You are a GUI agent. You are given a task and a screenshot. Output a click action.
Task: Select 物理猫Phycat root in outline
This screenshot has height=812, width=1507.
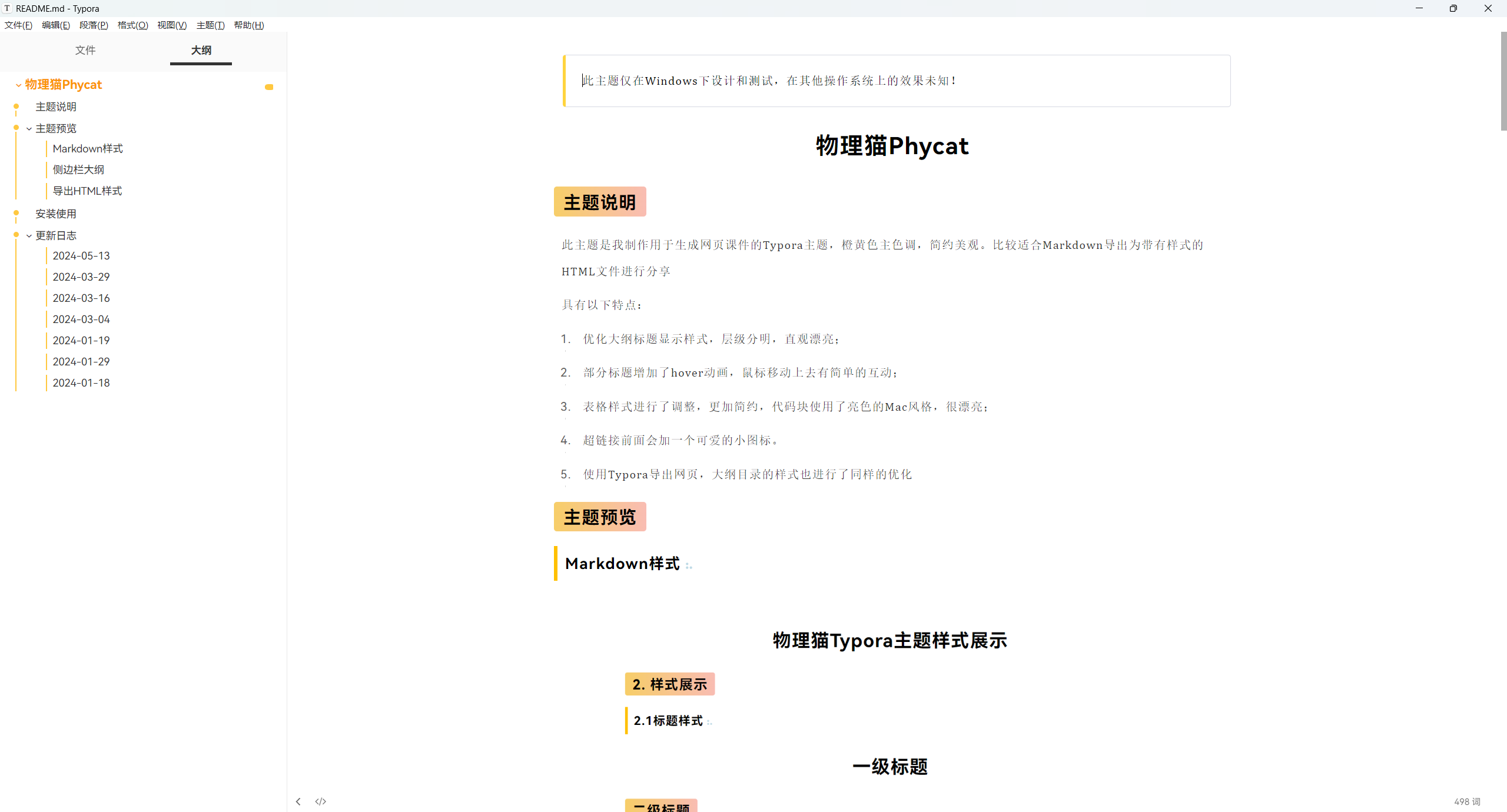tap(64, 85)
